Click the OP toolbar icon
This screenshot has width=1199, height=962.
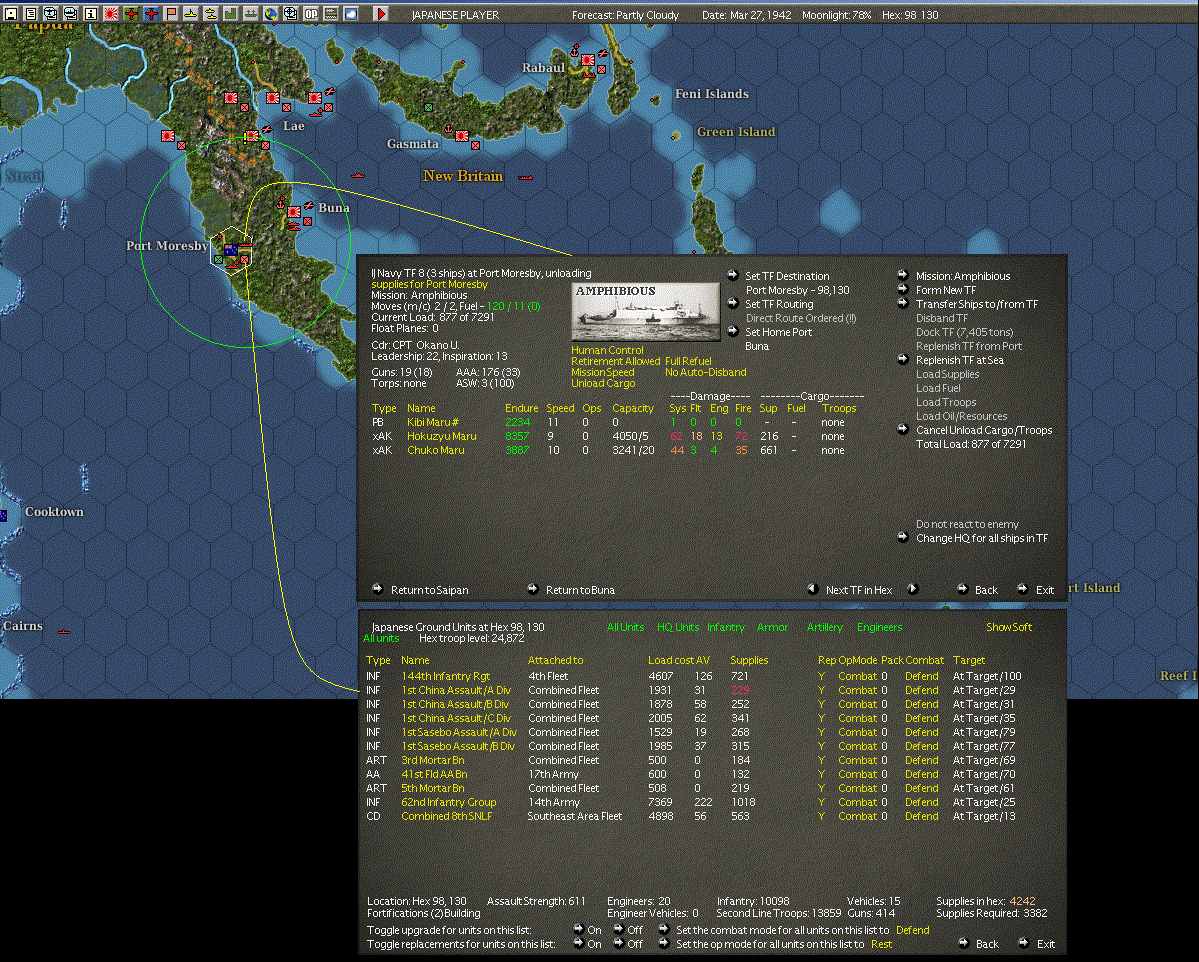310,14
